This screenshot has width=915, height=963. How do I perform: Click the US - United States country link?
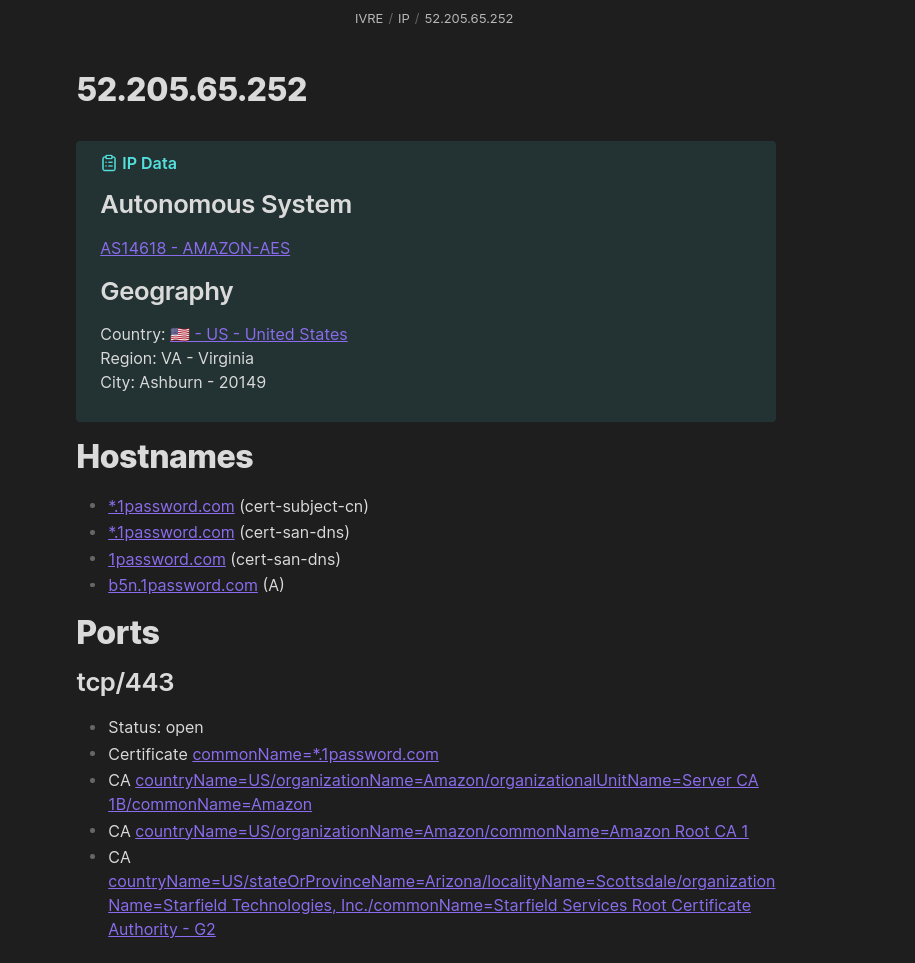tap(270, 334)
